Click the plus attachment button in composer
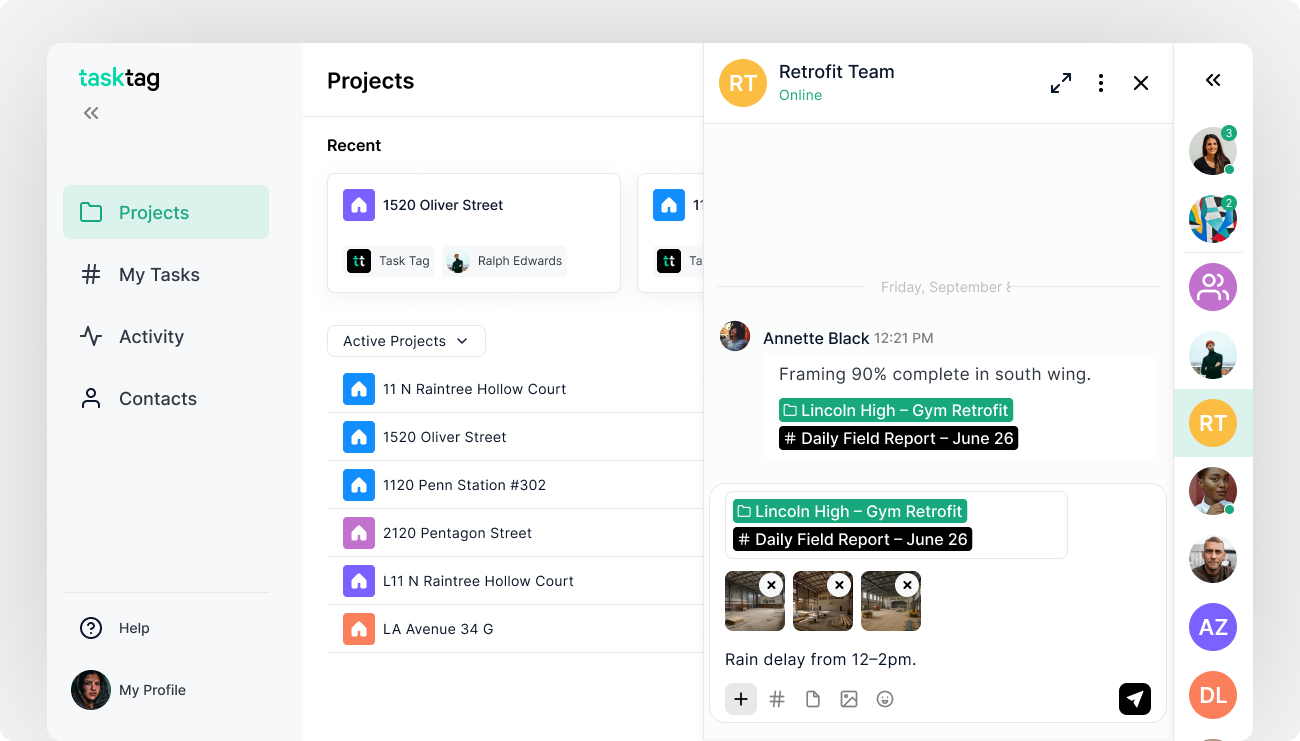 pos(741,699)
